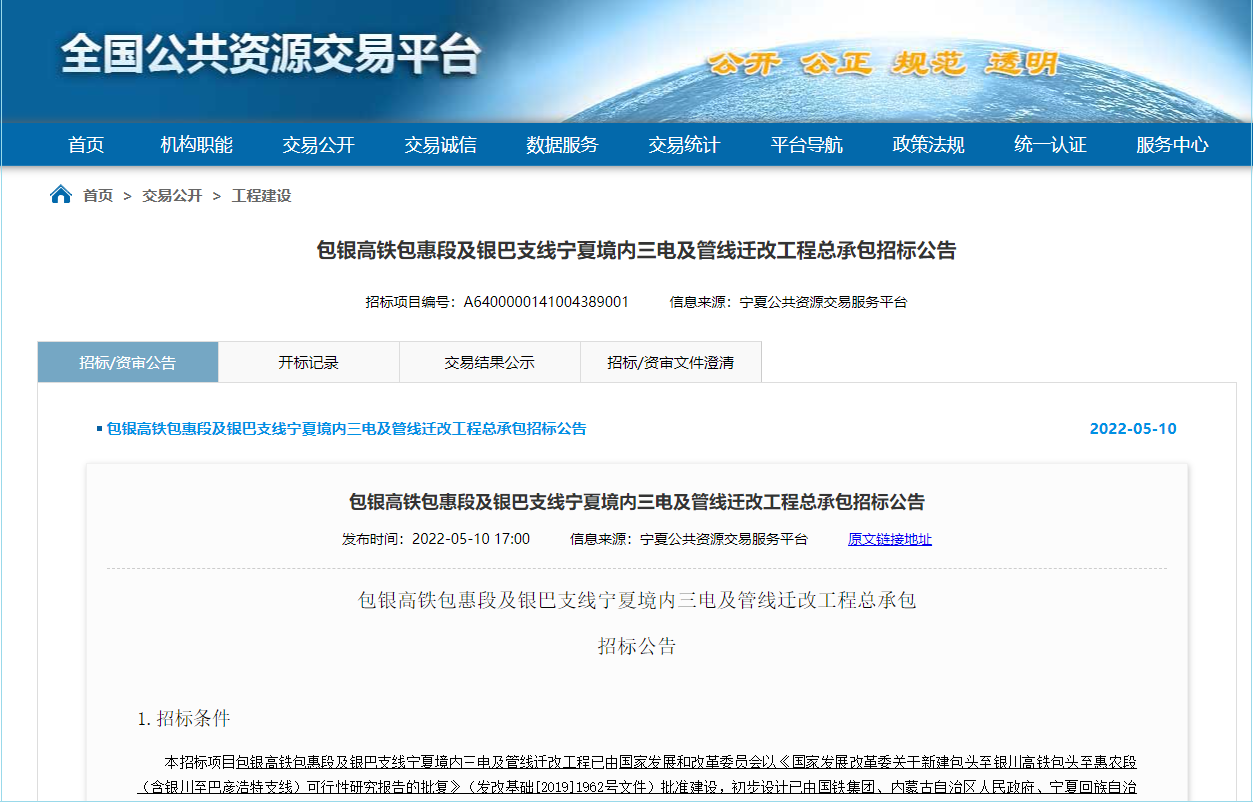Open 数据服务 navigation item

click(x=562, y=145)
